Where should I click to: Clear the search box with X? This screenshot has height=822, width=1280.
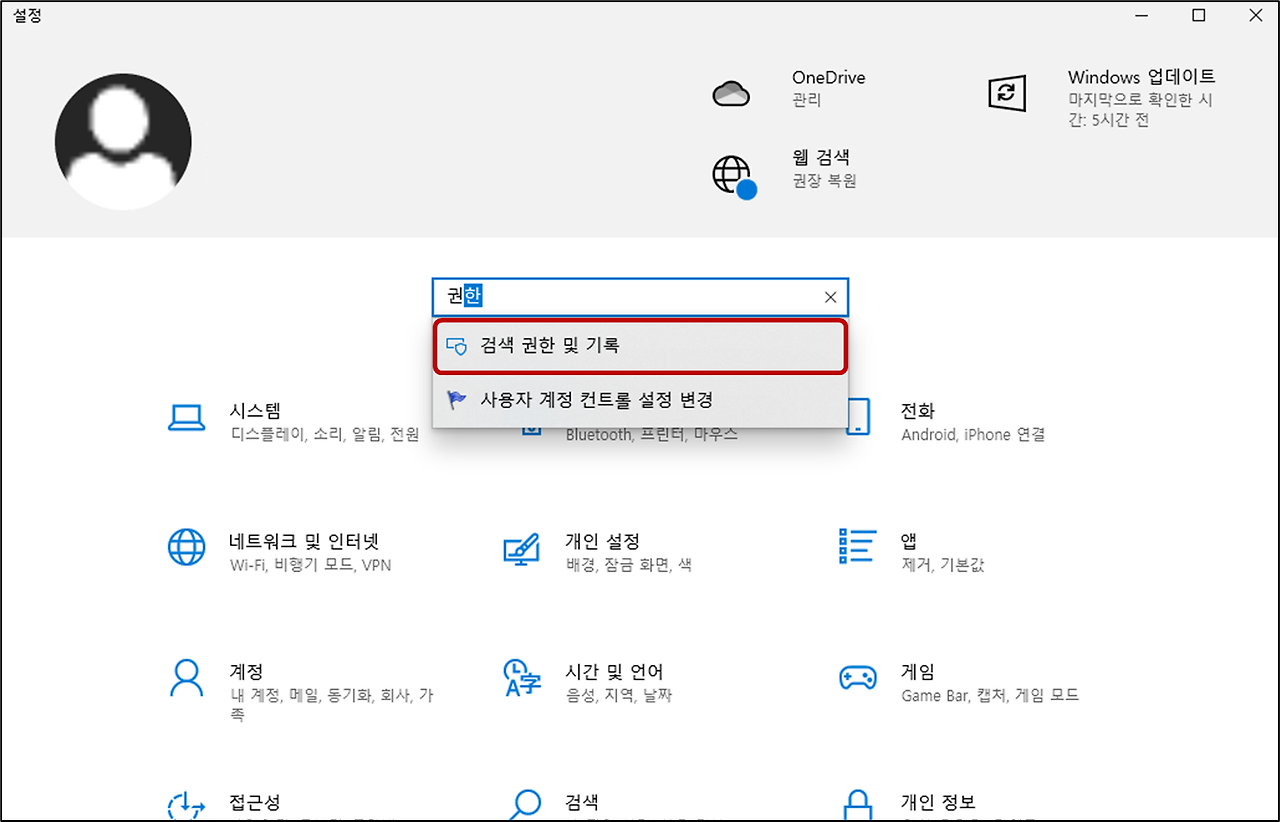point(830,297)
